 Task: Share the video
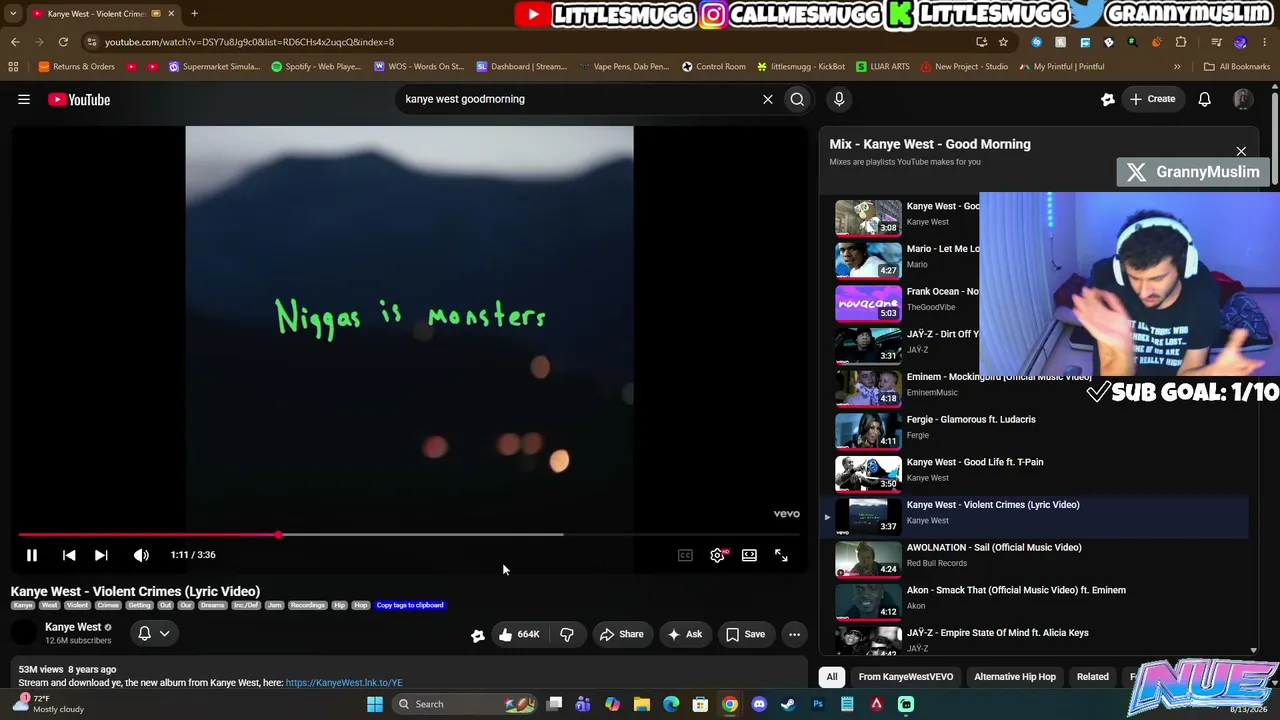tap(621, 634)
